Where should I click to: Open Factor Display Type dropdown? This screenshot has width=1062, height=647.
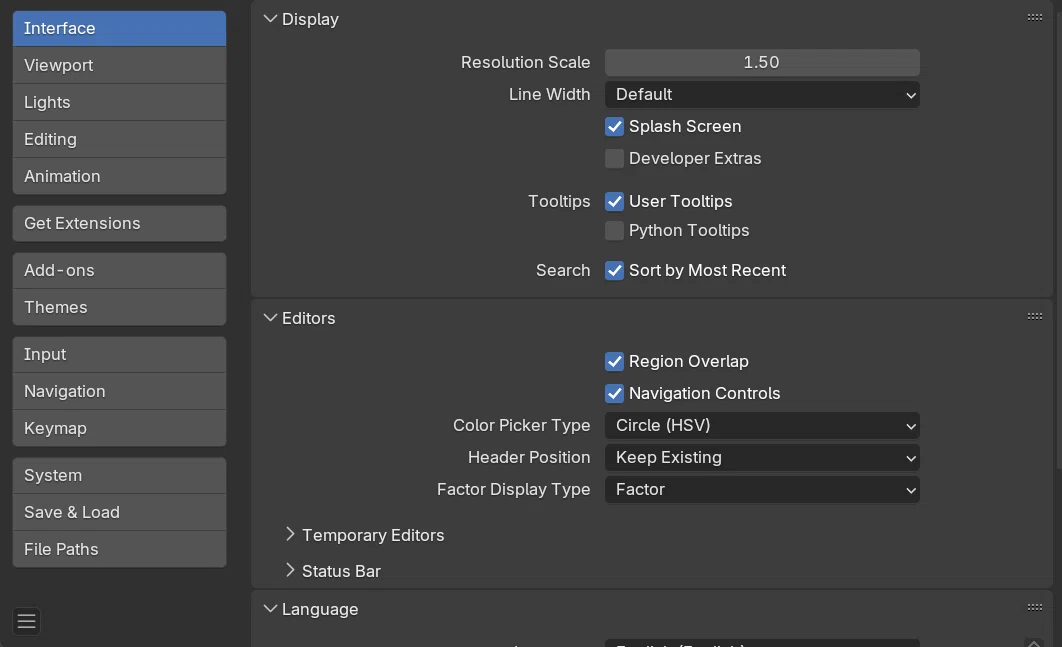tap(762, 490)
